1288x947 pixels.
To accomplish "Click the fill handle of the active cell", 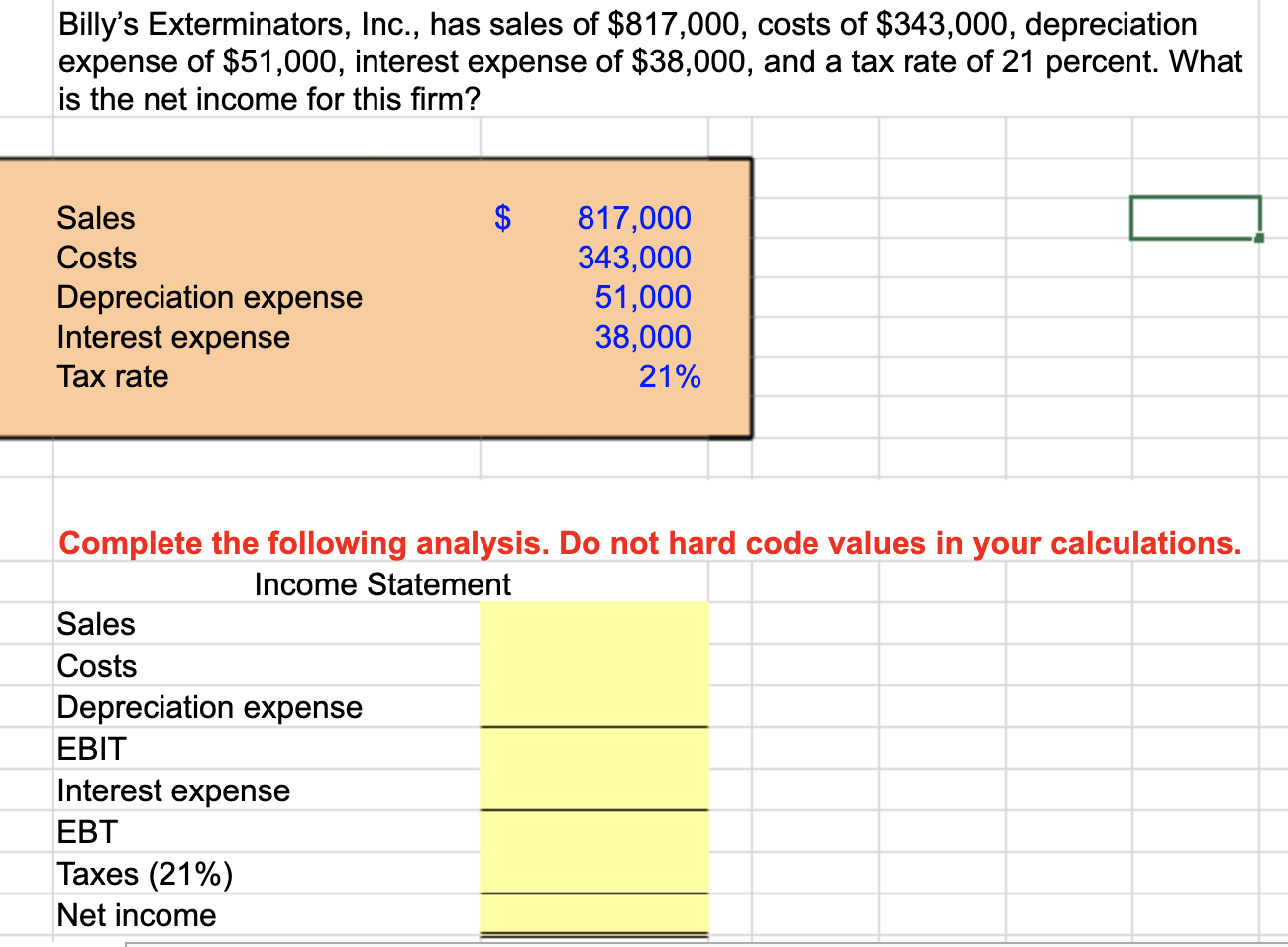I will tap(1259, 238).
